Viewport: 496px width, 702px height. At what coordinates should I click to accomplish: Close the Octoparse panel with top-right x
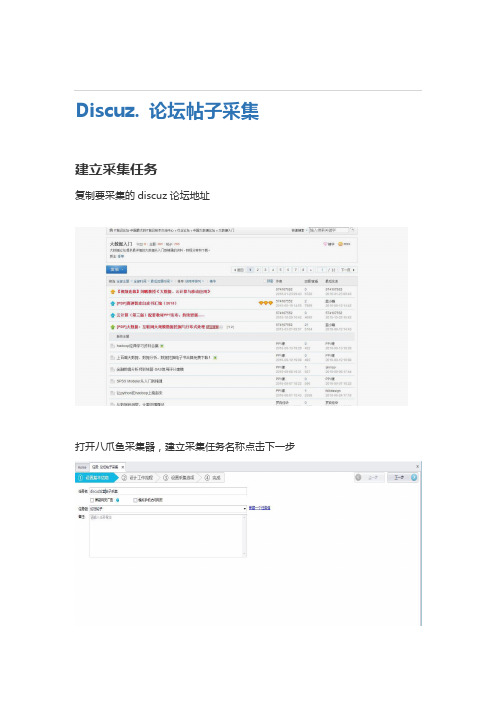[417, 467]
